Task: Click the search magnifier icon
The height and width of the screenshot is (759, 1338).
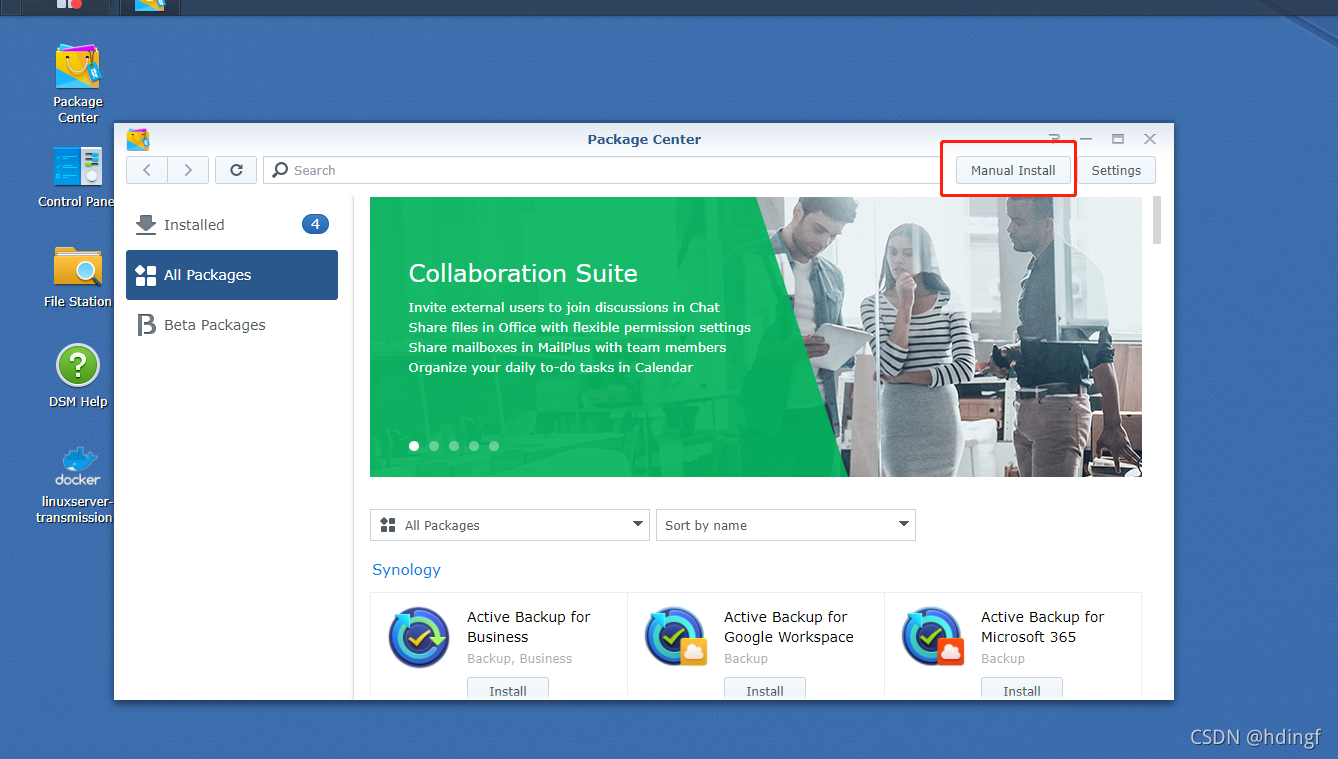Action: [281, 170]
